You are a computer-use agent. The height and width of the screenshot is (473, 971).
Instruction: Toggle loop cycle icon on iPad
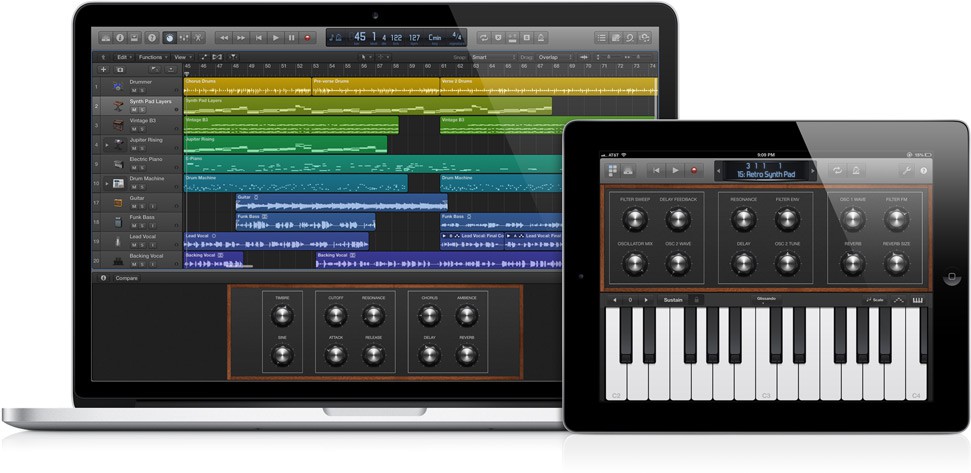click(x=837, y=170)
